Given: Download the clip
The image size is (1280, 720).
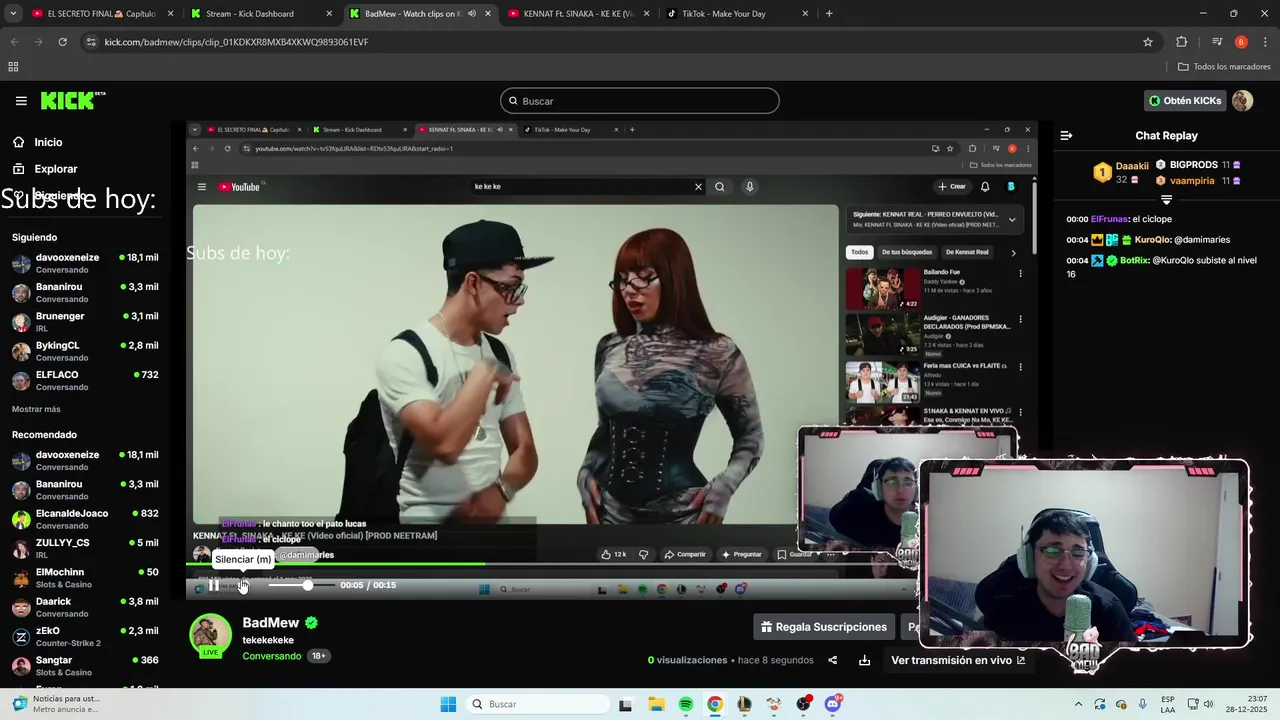Looking at the screenshot, I should click(x=864, y=660).
